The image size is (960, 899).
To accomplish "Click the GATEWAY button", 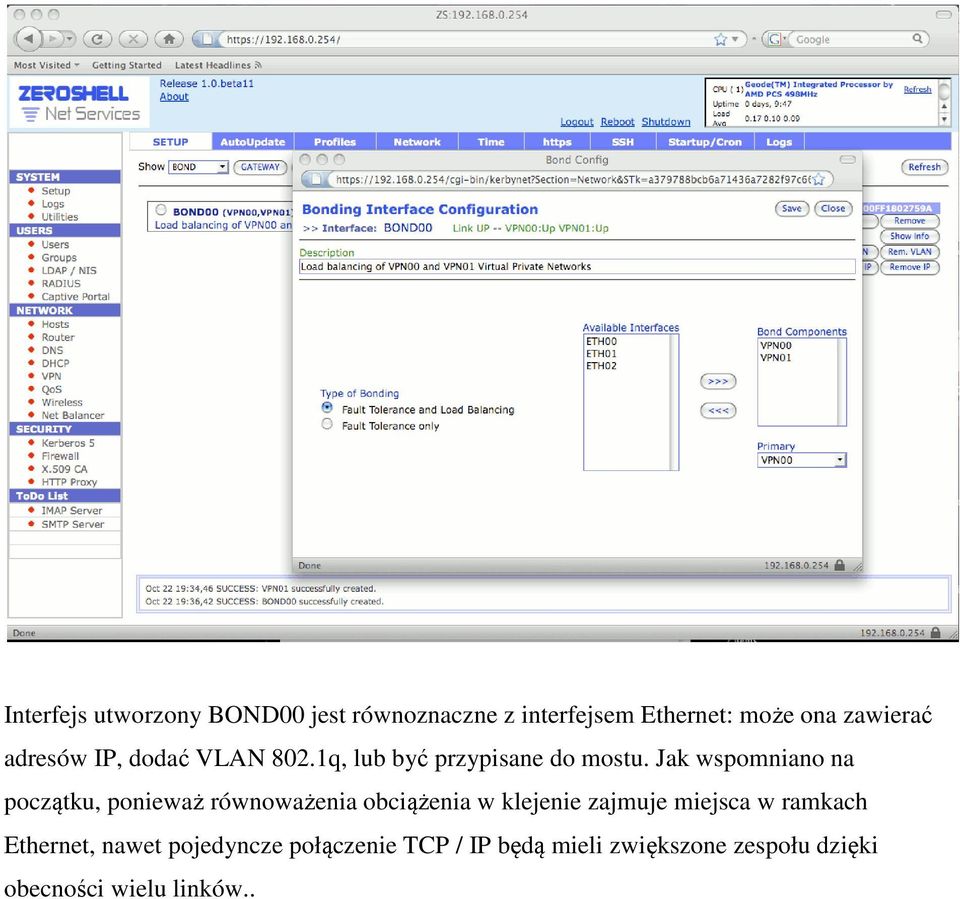I will pos(260,167).
